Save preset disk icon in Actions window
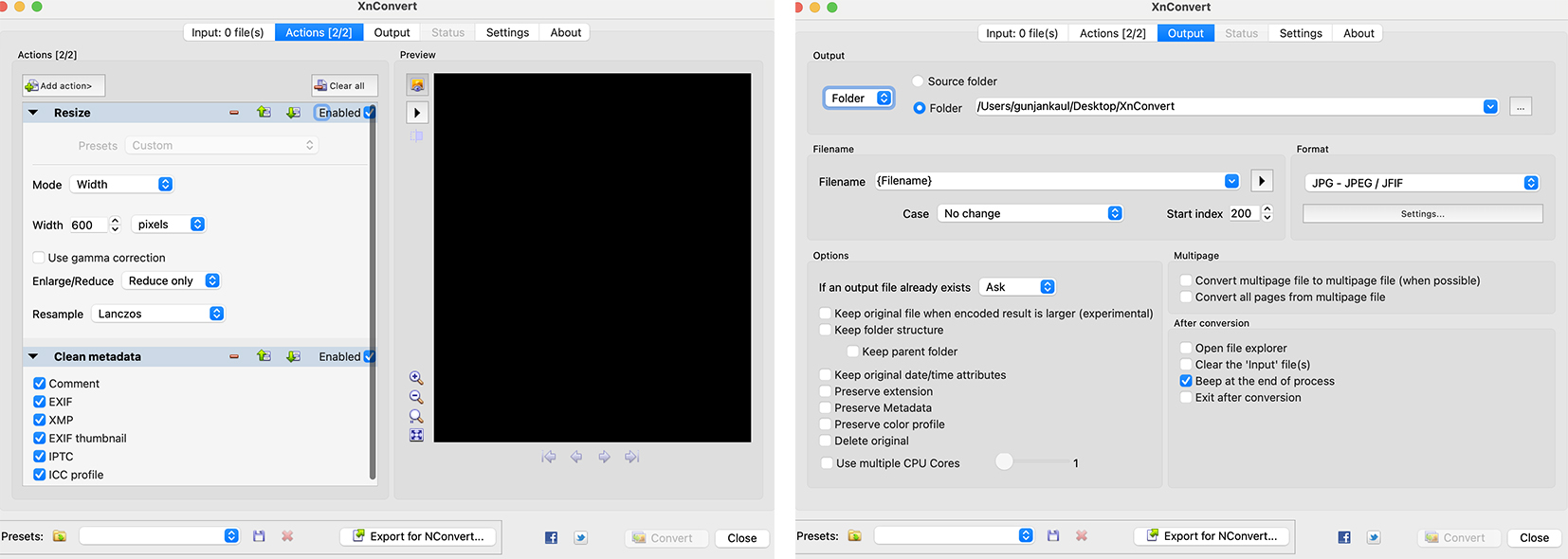 click(259, 536)
